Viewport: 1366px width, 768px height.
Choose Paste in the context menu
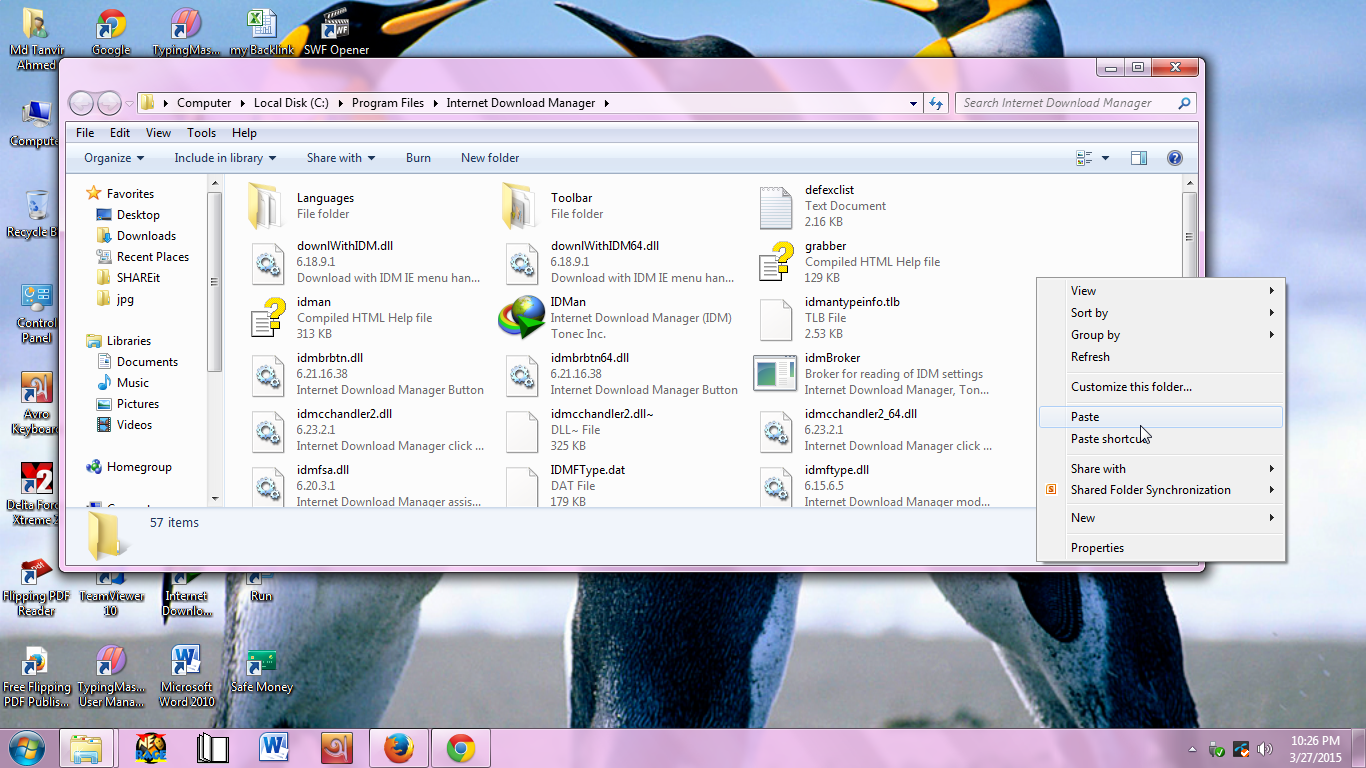tap(1161, 417)
